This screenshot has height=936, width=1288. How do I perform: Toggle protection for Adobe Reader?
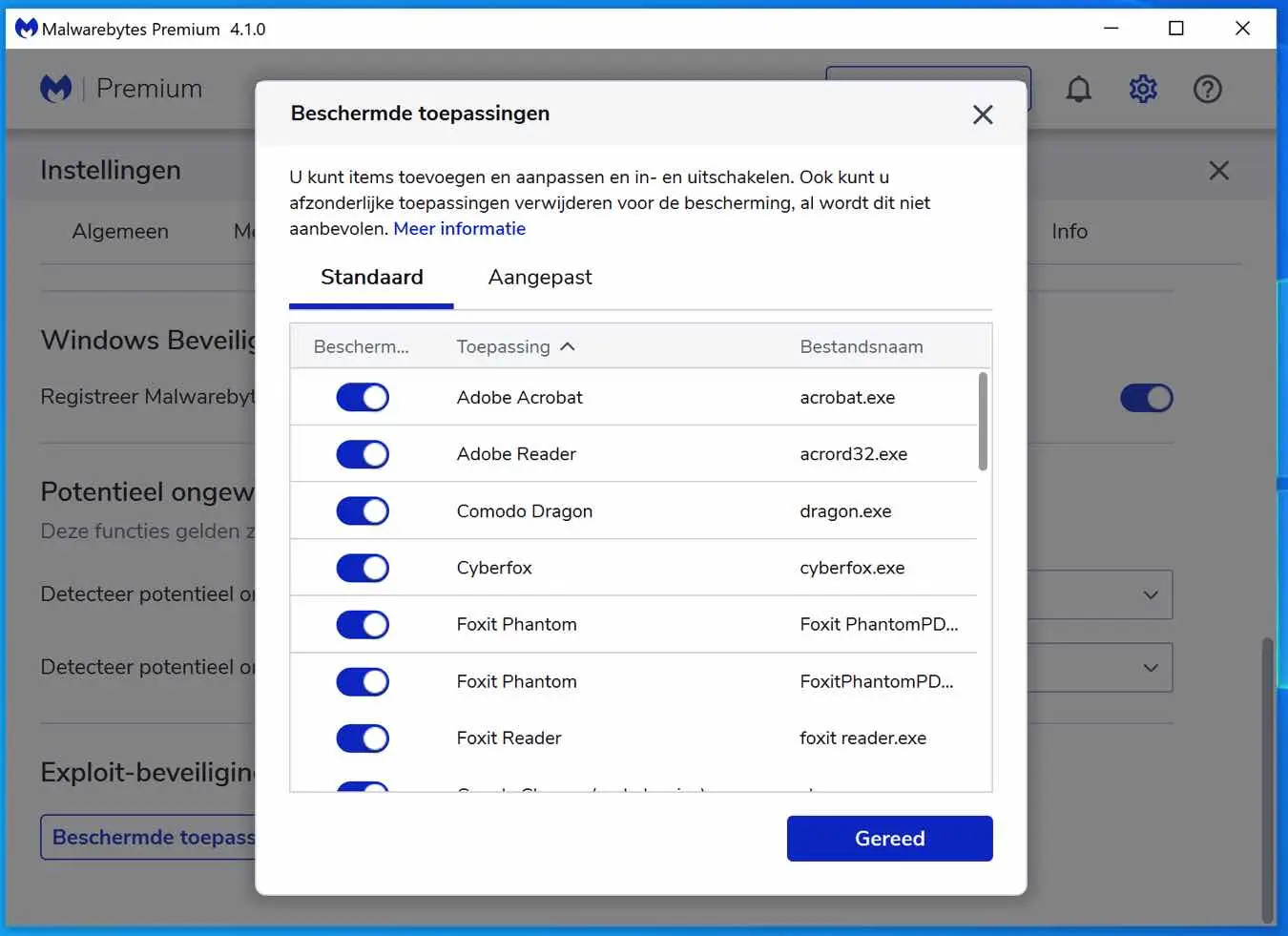tap(363, 454)
